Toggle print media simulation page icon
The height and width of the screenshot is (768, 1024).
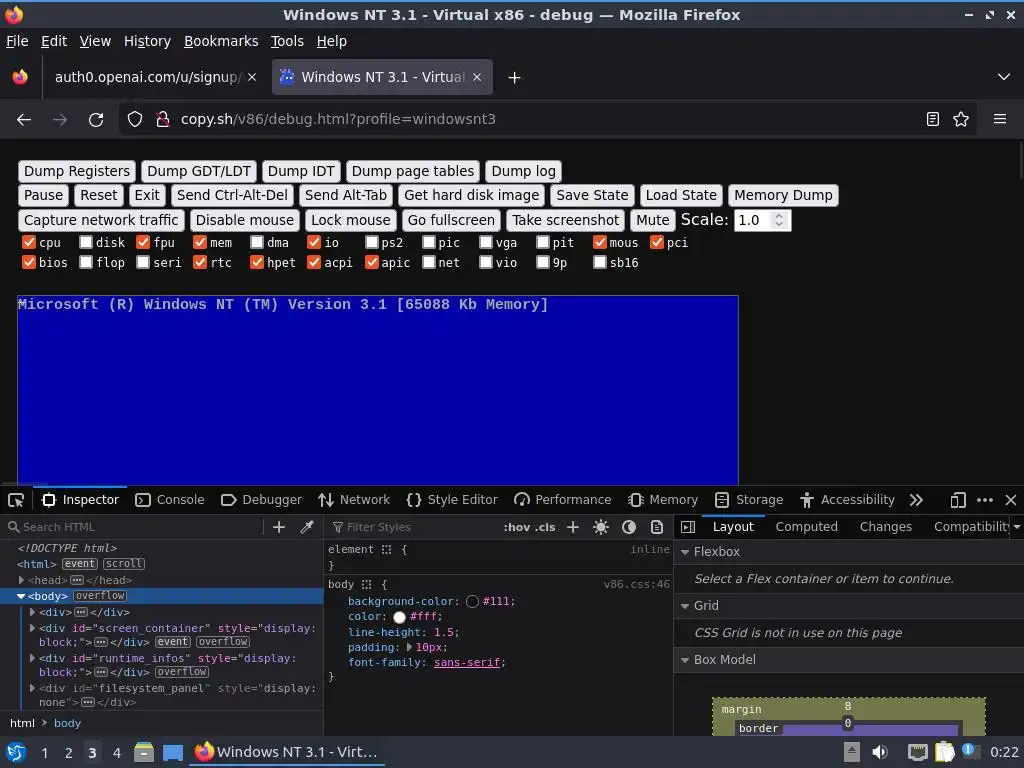pyautogui.click(x=657, y=527)
